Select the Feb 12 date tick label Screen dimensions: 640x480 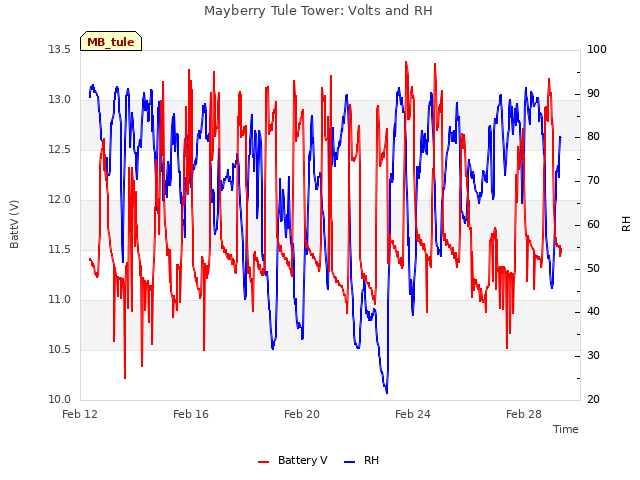(80, 414)
